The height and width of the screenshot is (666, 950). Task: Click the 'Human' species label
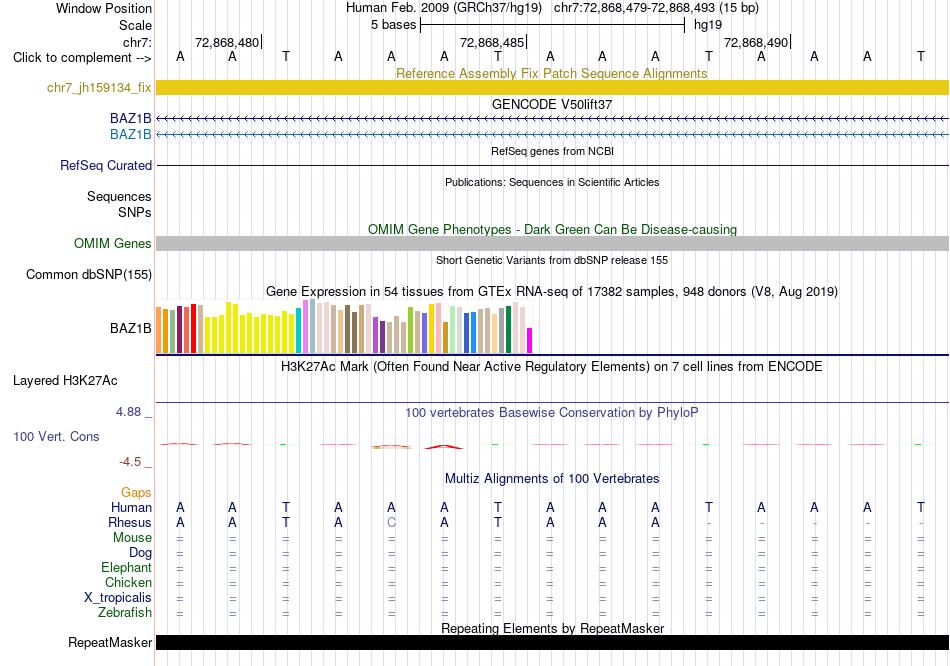pyautogui.click(x=131, y=507)
